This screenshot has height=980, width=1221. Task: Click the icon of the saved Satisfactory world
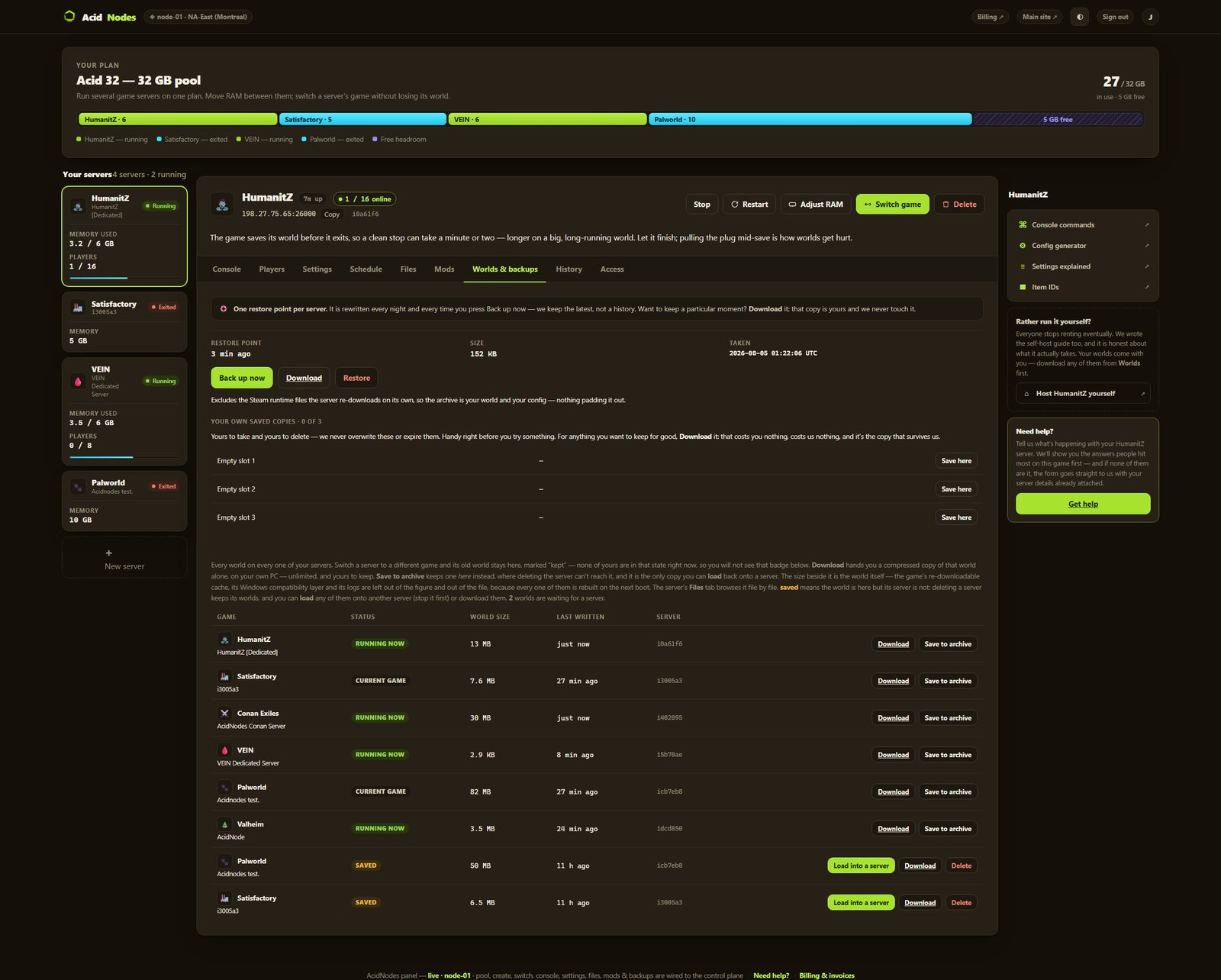point(224,898)
